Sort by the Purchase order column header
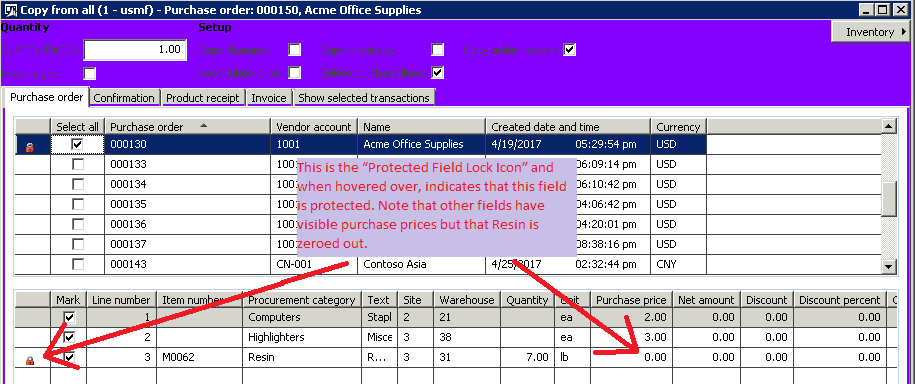This screenshot has width=915, height=384. (187, 127)
